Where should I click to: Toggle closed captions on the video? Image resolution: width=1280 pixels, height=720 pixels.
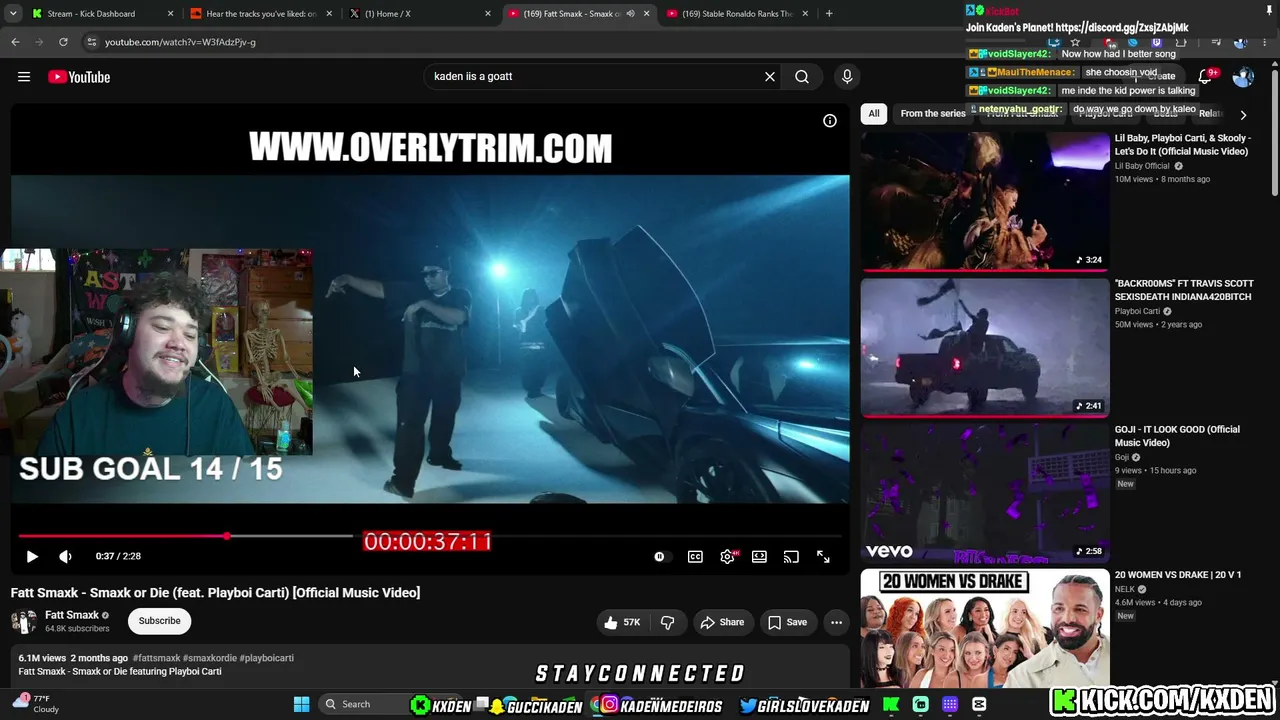pos(695,557)
